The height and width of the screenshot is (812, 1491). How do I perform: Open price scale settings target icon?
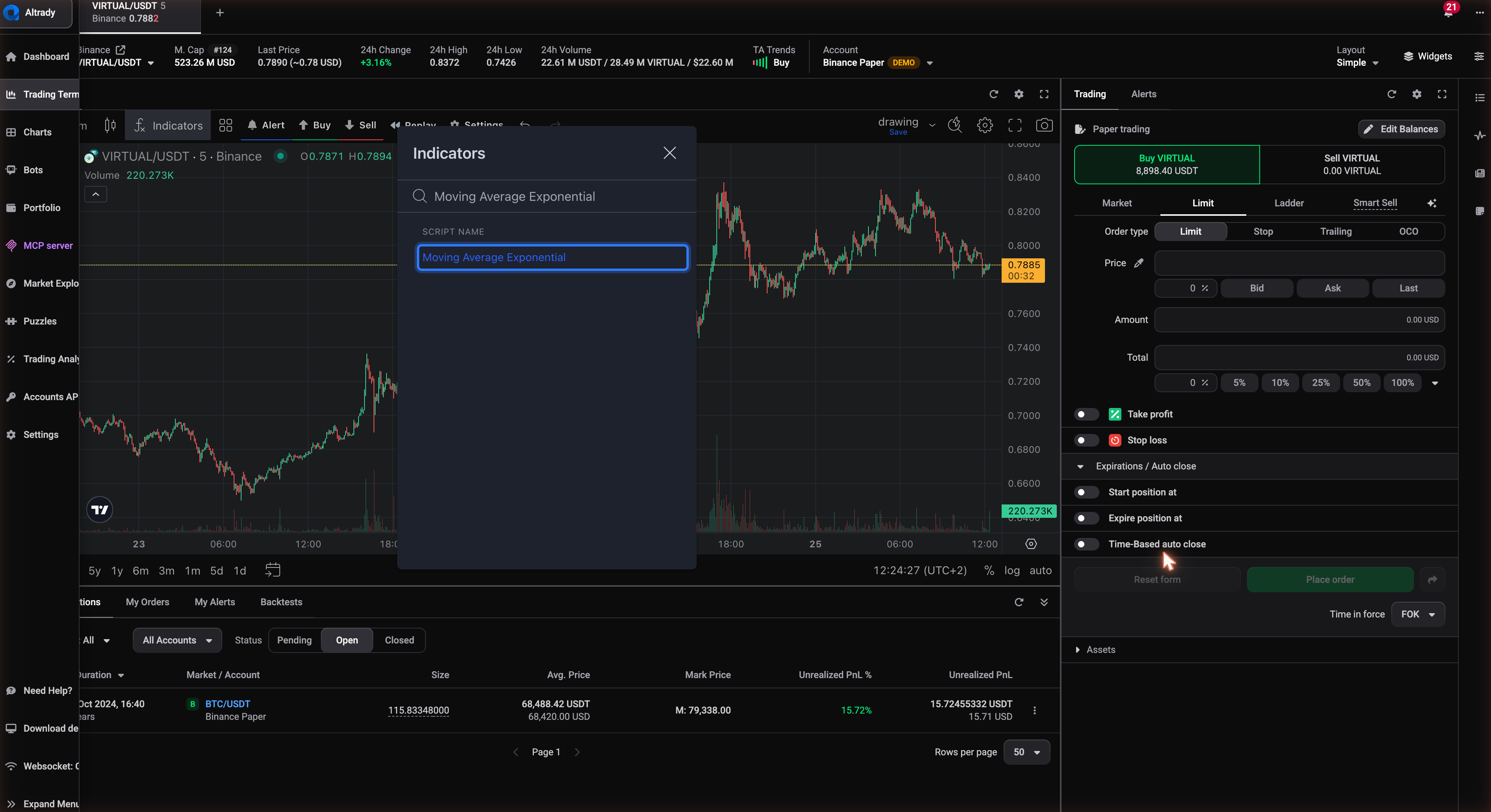(x=1031, y=544)
